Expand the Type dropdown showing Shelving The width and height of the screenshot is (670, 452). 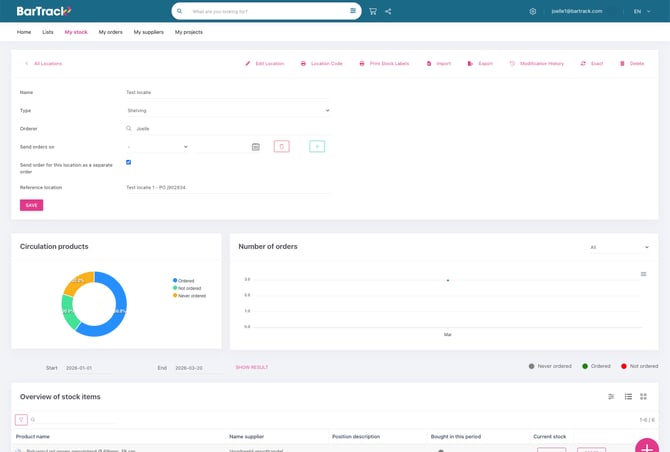[228, 111]
